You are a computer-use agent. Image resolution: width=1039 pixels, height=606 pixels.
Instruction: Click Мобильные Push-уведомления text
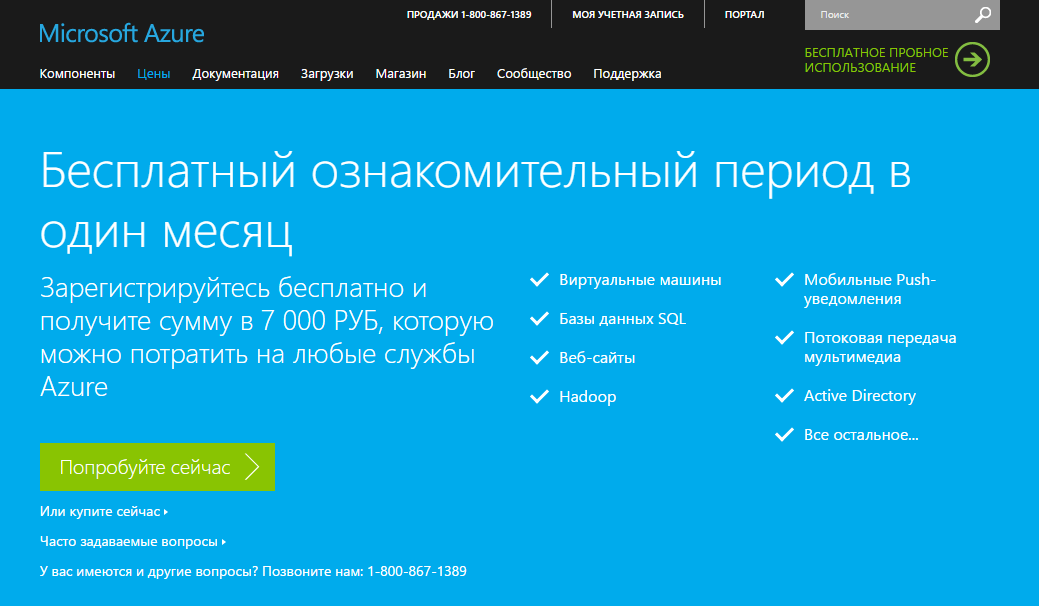tap(869, 289)
